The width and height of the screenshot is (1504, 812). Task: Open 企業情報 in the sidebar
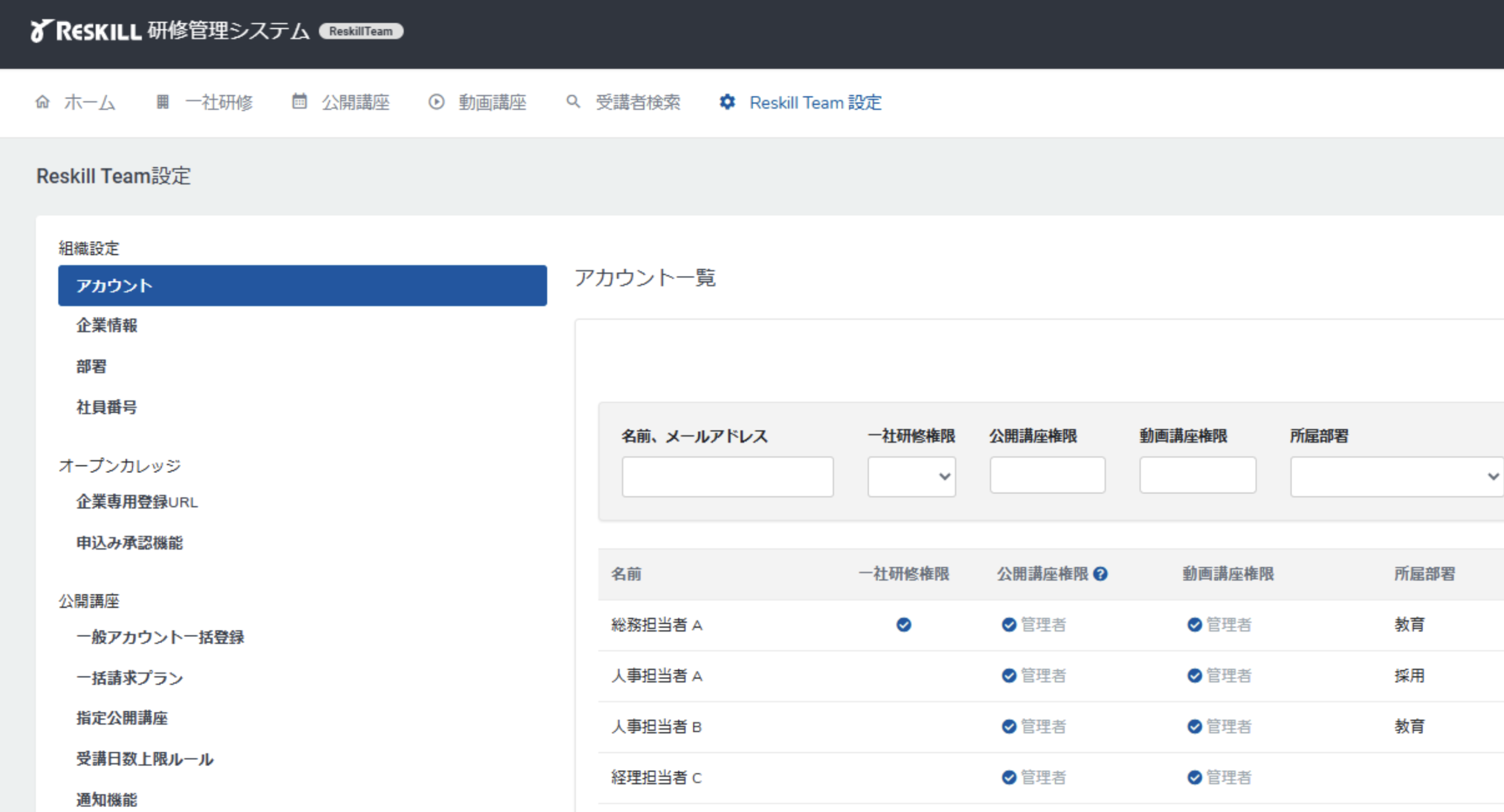coord(107,326)
